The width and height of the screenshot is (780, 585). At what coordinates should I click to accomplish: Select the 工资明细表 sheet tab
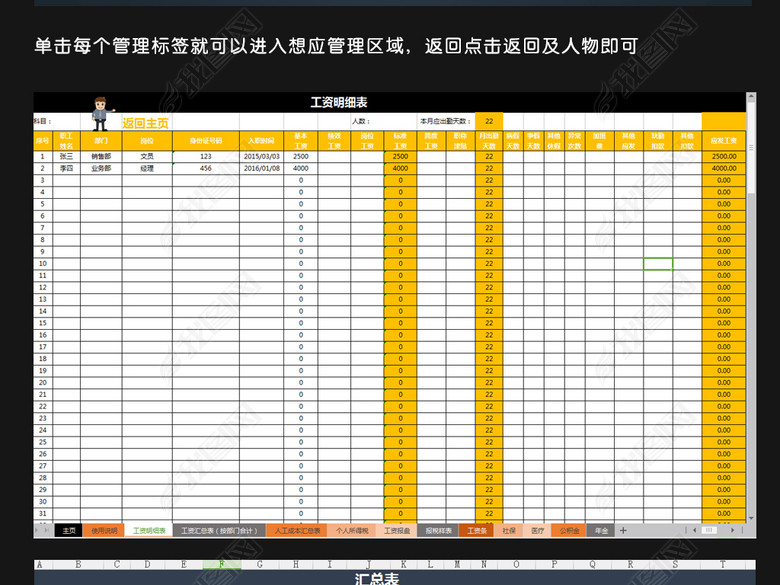(149, 531)
